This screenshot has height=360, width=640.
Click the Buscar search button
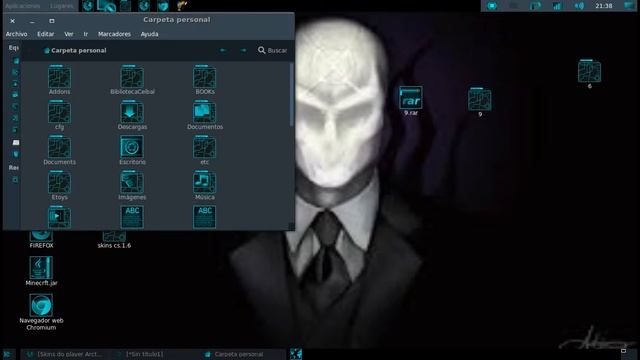point(272,50)
